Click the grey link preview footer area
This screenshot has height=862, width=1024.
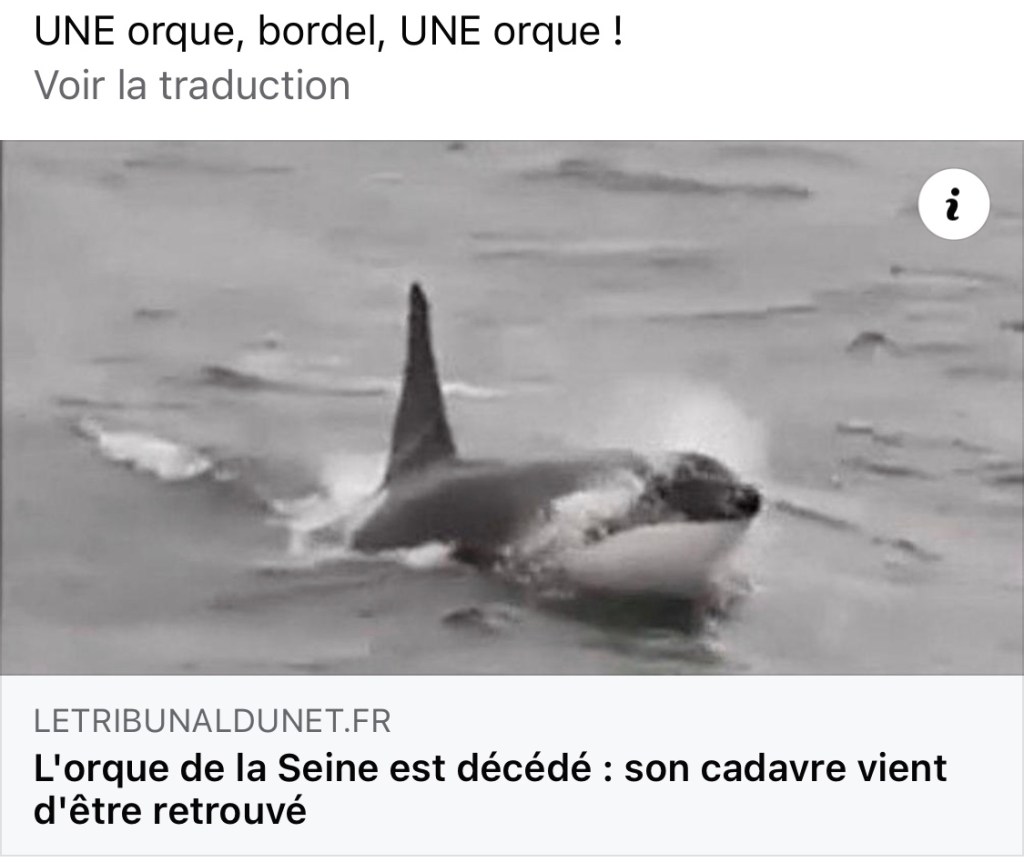pos(512,765)
